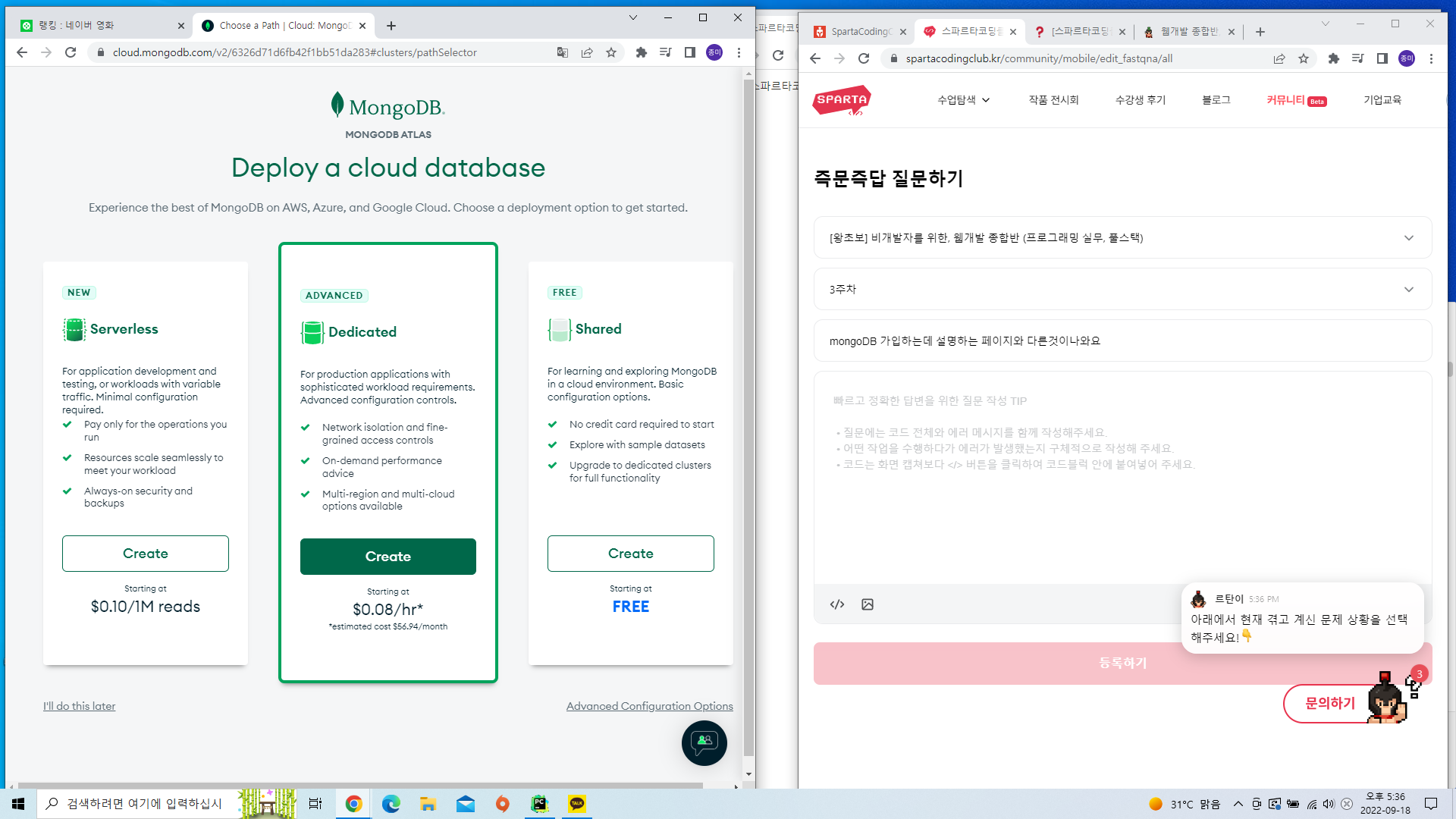
Task: Open the 블로그 menu item
Action: coord(1216,100)
